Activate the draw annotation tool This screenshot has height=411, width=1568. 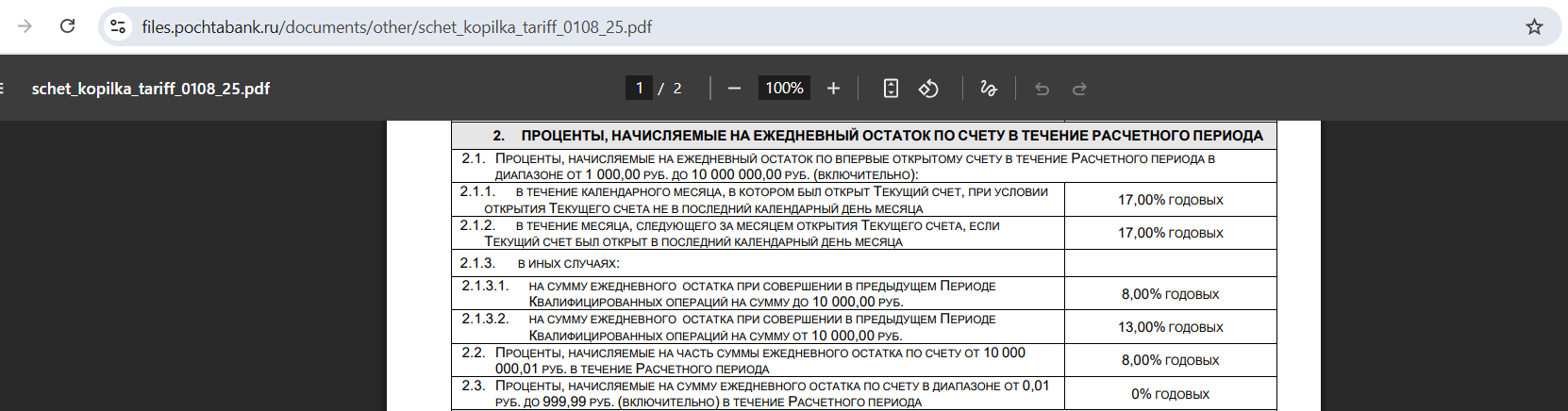point(988,88)
